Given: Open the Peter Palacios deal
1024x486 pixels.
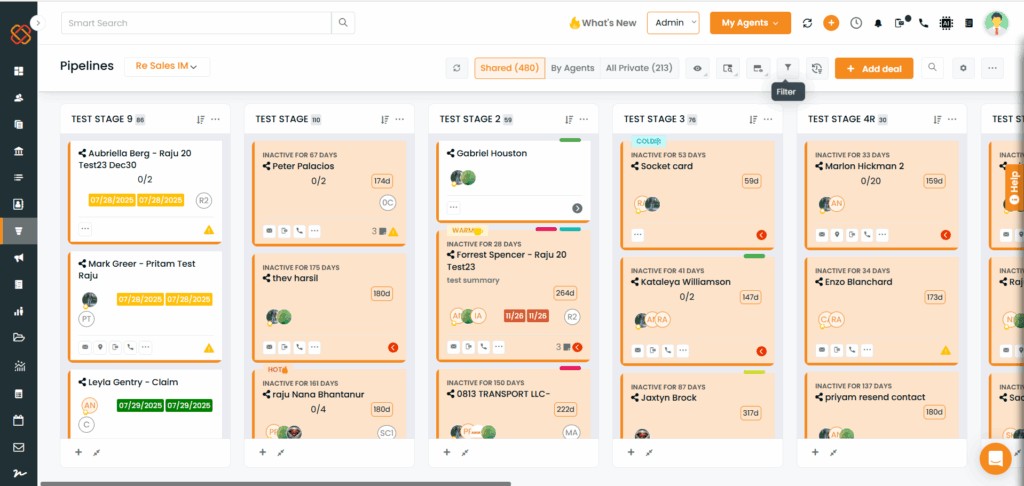Looking at the screenshot, I should pyautogui.click(x=303, y=167).
